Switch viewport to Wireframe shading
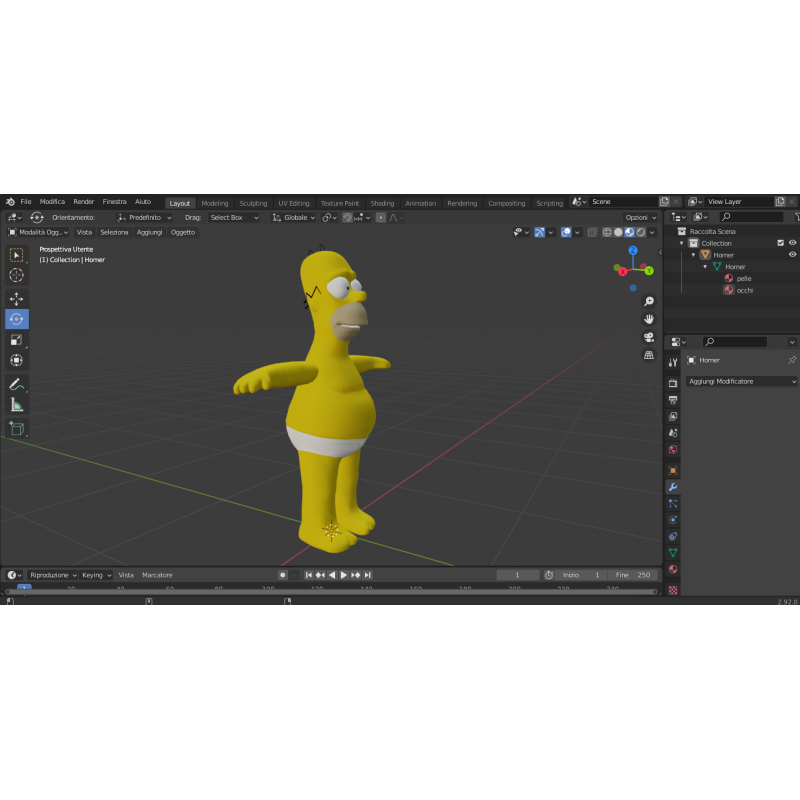This screenshot has width=800, height=800. click(x=605, y=232)
